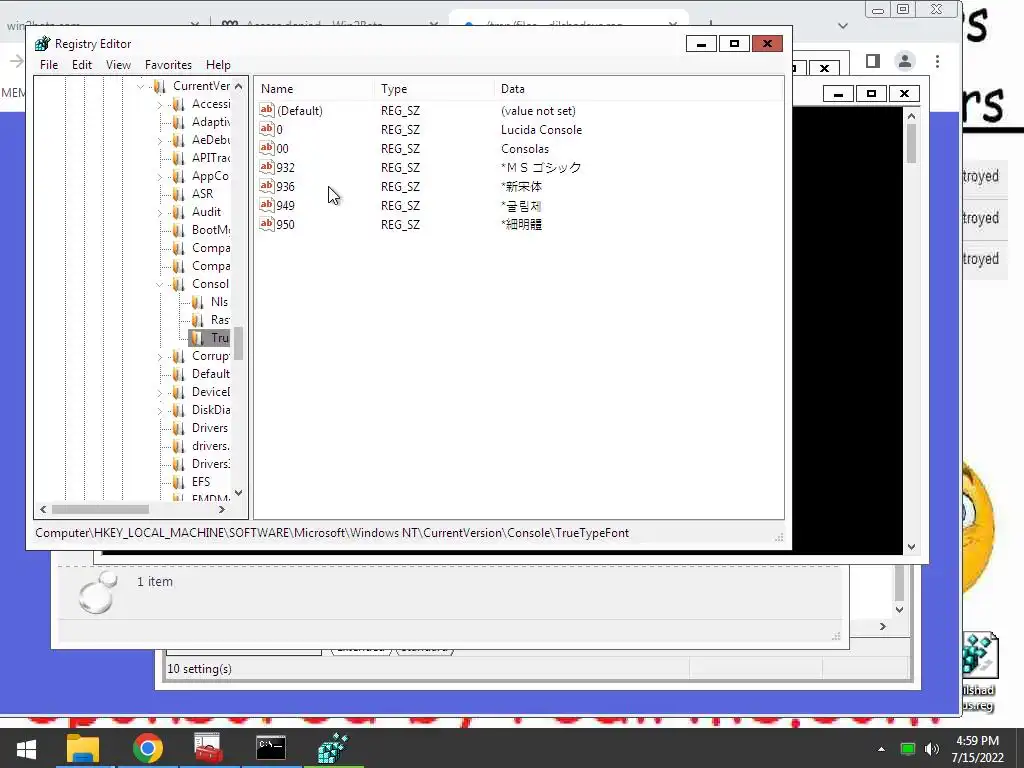
Task: Expand the Audit key node
Action: [x=160, y=212]
